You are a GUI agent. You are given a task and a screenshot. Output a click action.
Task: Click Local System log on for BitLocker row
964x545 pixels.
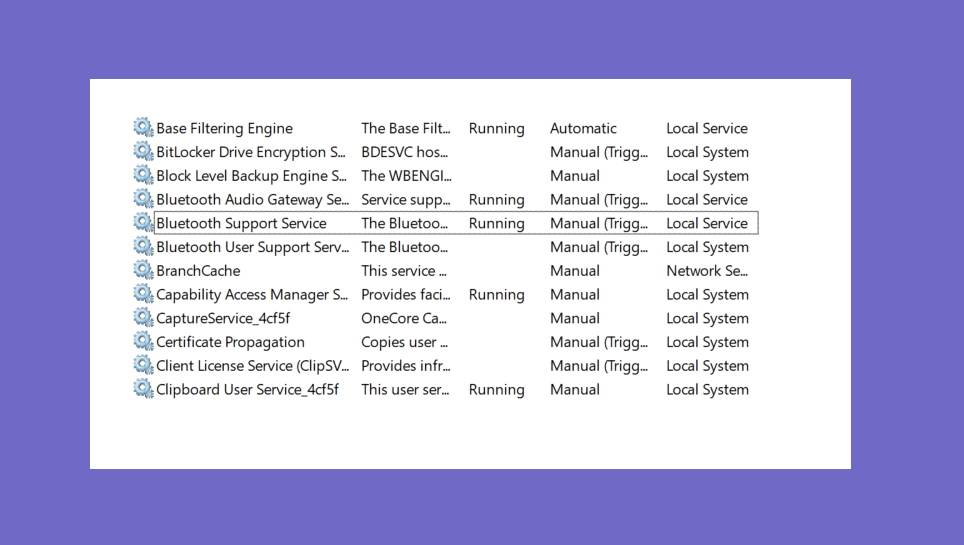[x=708, y=152]
